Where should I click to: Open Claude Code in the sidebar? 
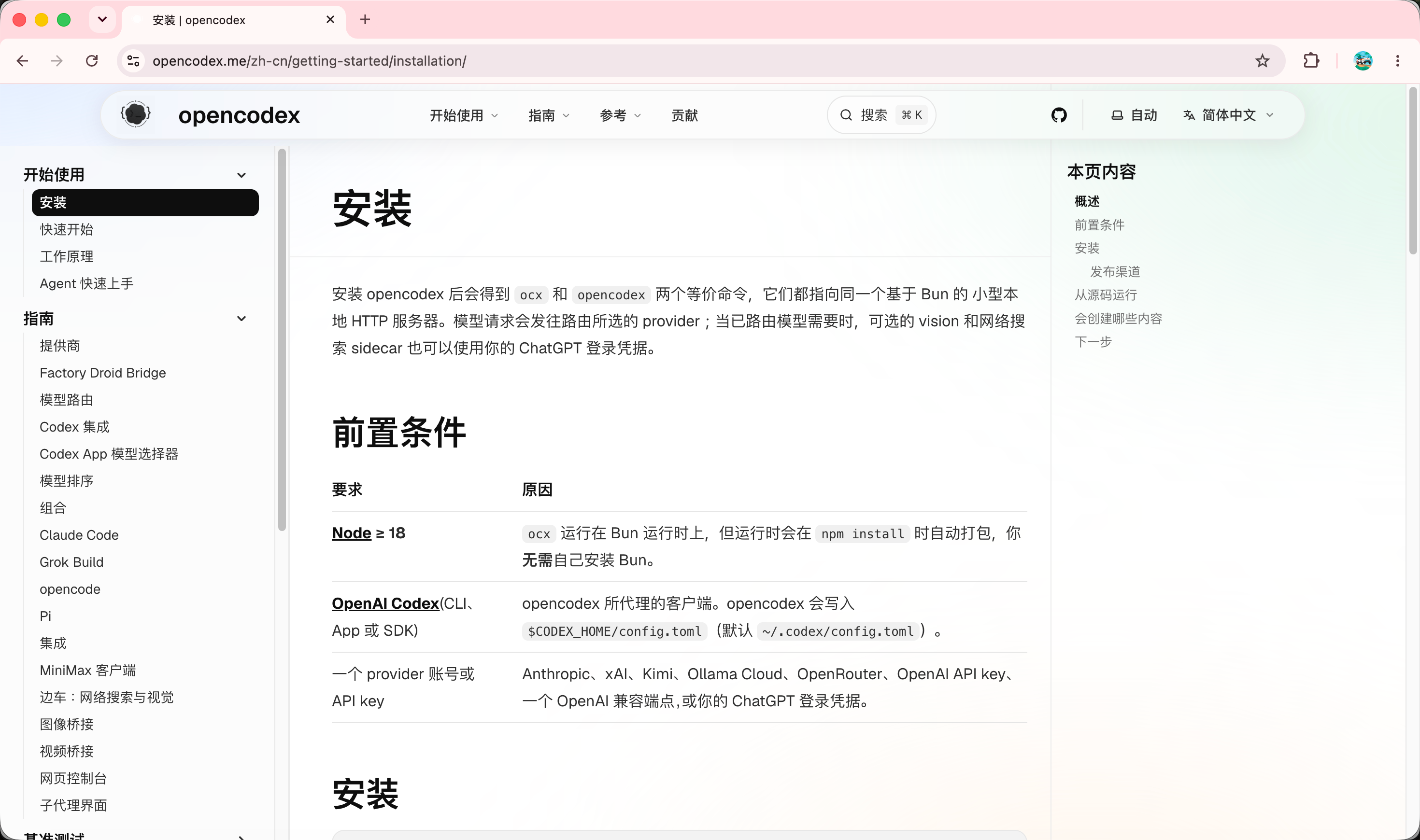(x=79, y=535)
